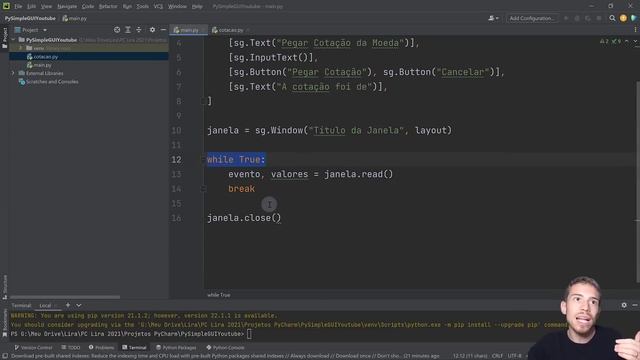Go to next highlighted error arrow
Viewport: 640px width, 360px height.
[x=635, y=41]
